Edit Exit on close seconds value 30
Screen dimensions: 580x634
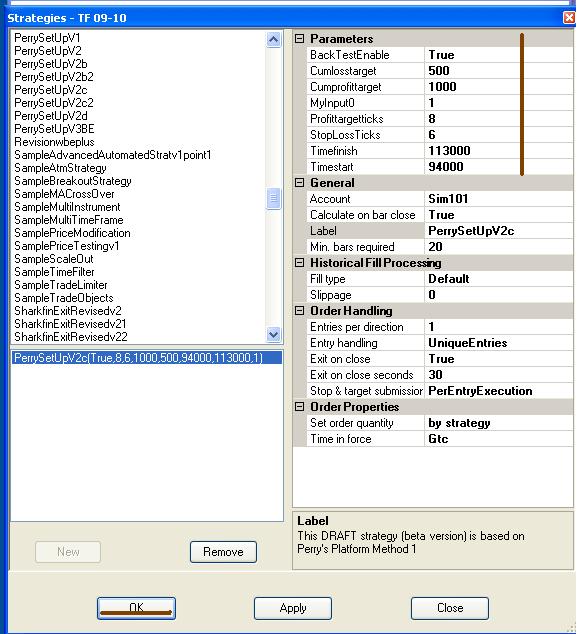coord(499,375)
